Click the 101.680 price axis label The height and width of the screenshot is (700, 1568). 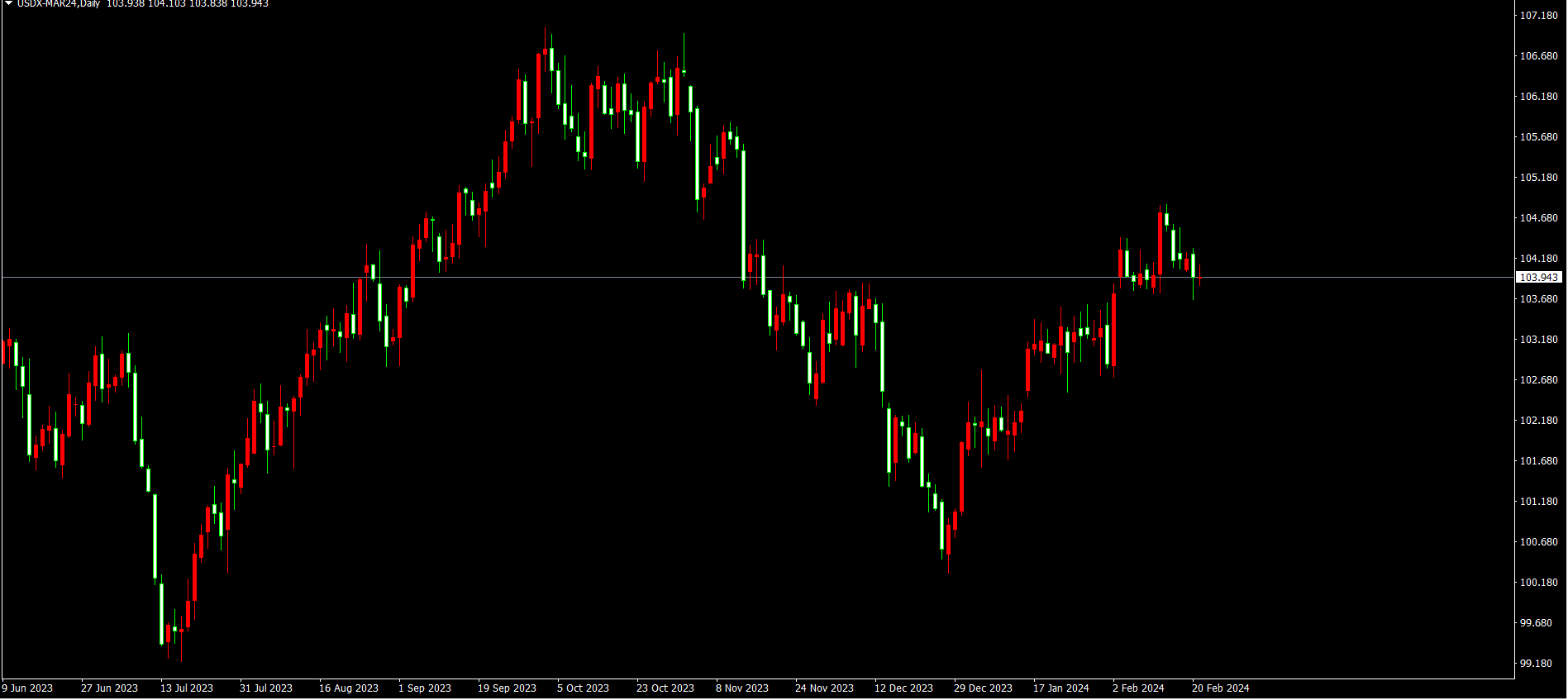click(1538, 461)
